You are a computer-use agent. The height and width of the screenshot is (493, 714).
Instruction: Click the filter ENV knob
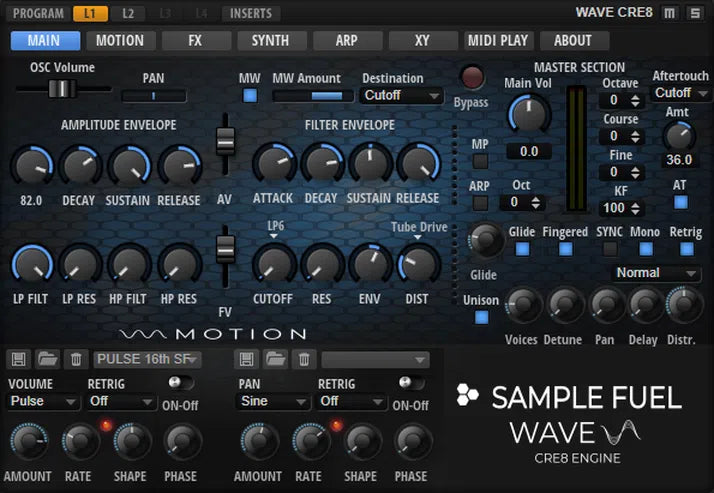370,264
